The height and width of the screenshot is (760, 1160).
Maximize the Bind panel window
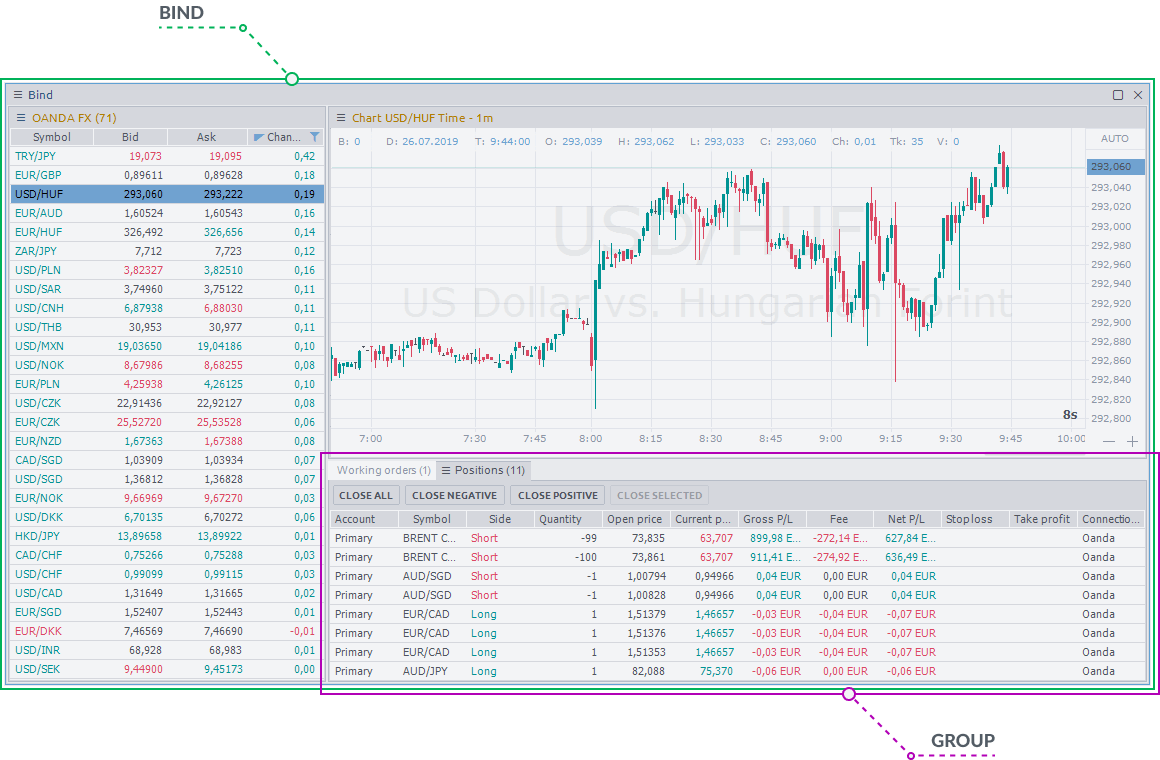[1118, 95]
